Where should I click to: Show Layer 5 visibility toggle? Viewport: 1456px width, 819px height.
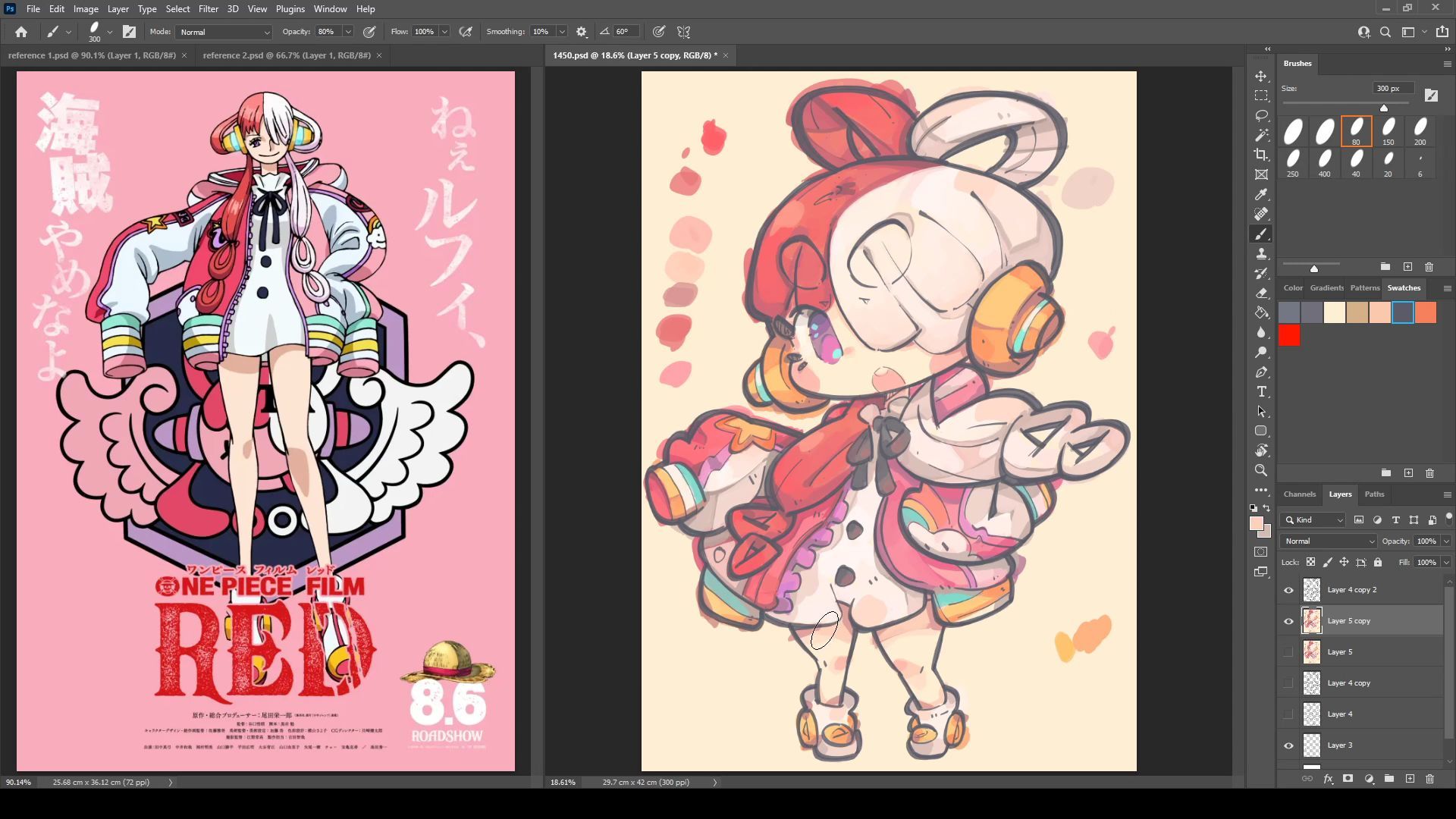coord(1288,652)
